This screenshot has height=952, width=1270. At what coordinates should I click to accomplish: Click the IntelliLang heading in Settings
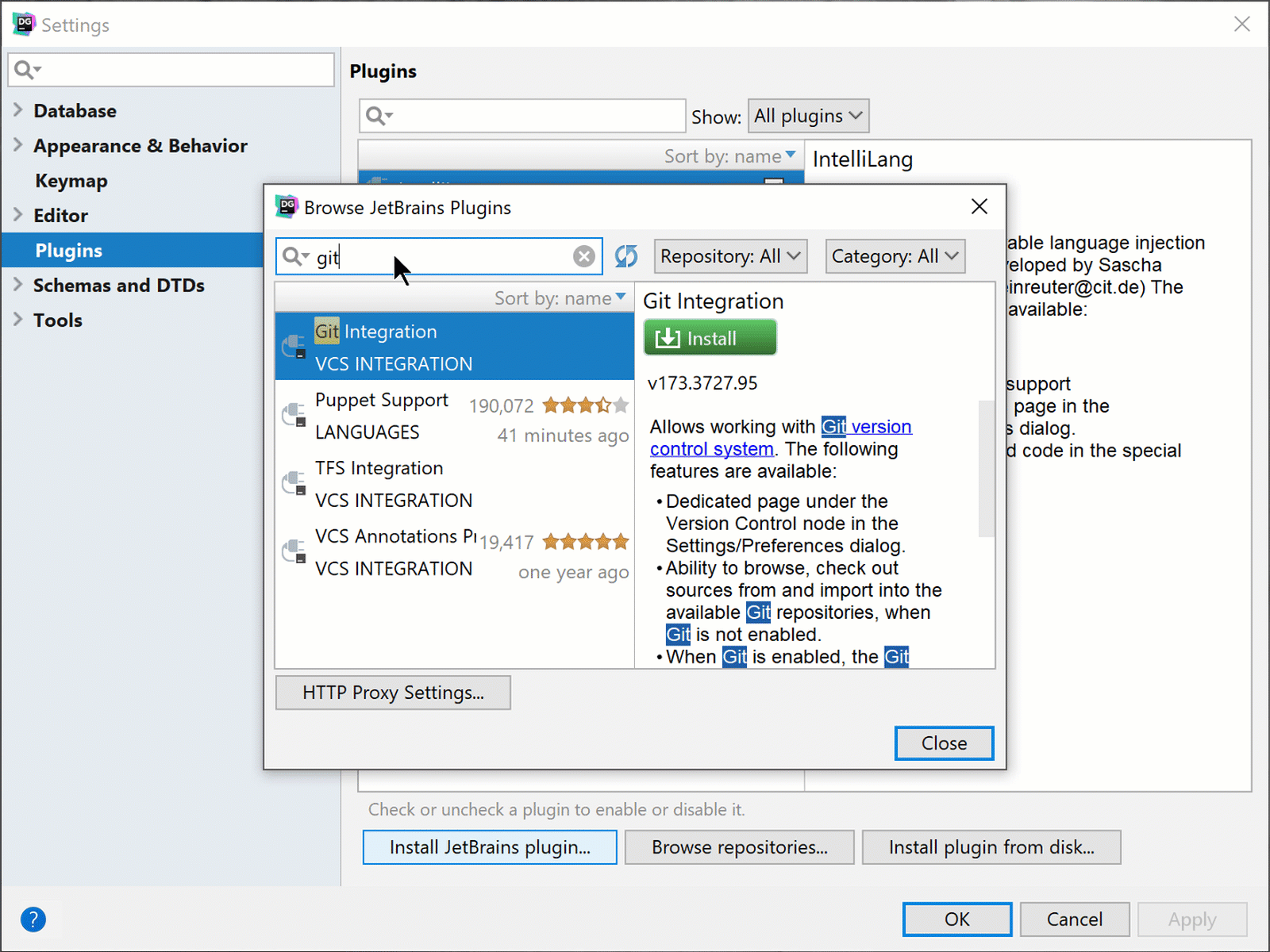tap(863, 159)
